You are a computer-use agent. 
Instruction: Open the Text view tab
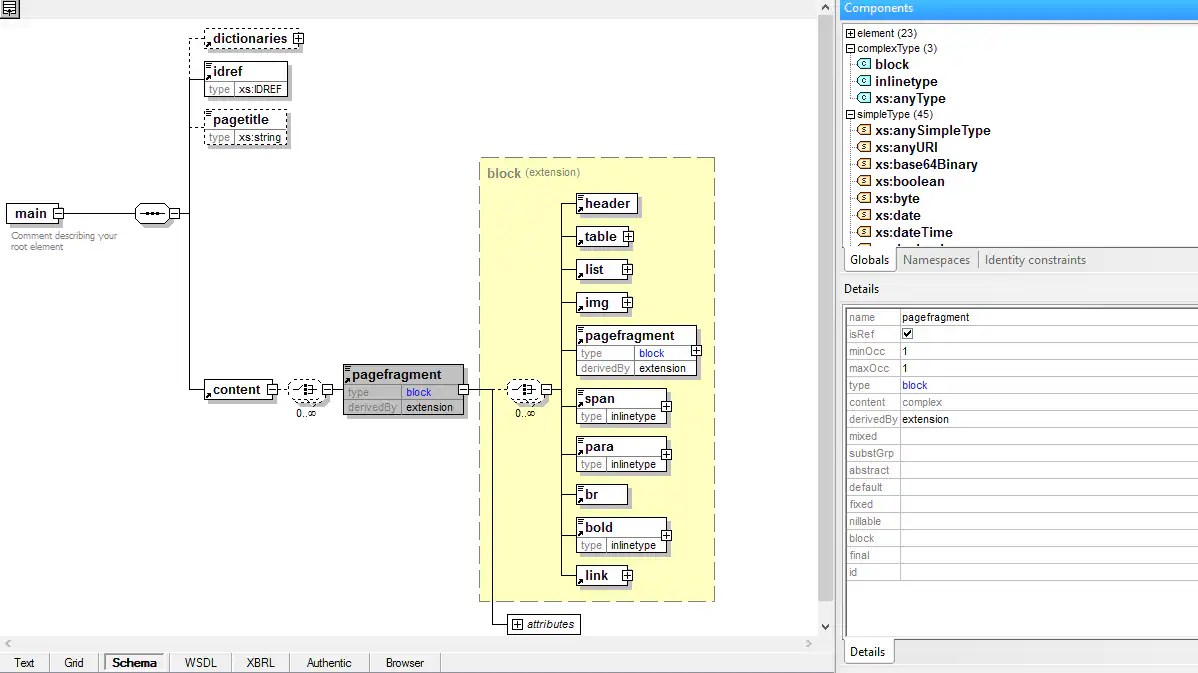coord(24,662)
